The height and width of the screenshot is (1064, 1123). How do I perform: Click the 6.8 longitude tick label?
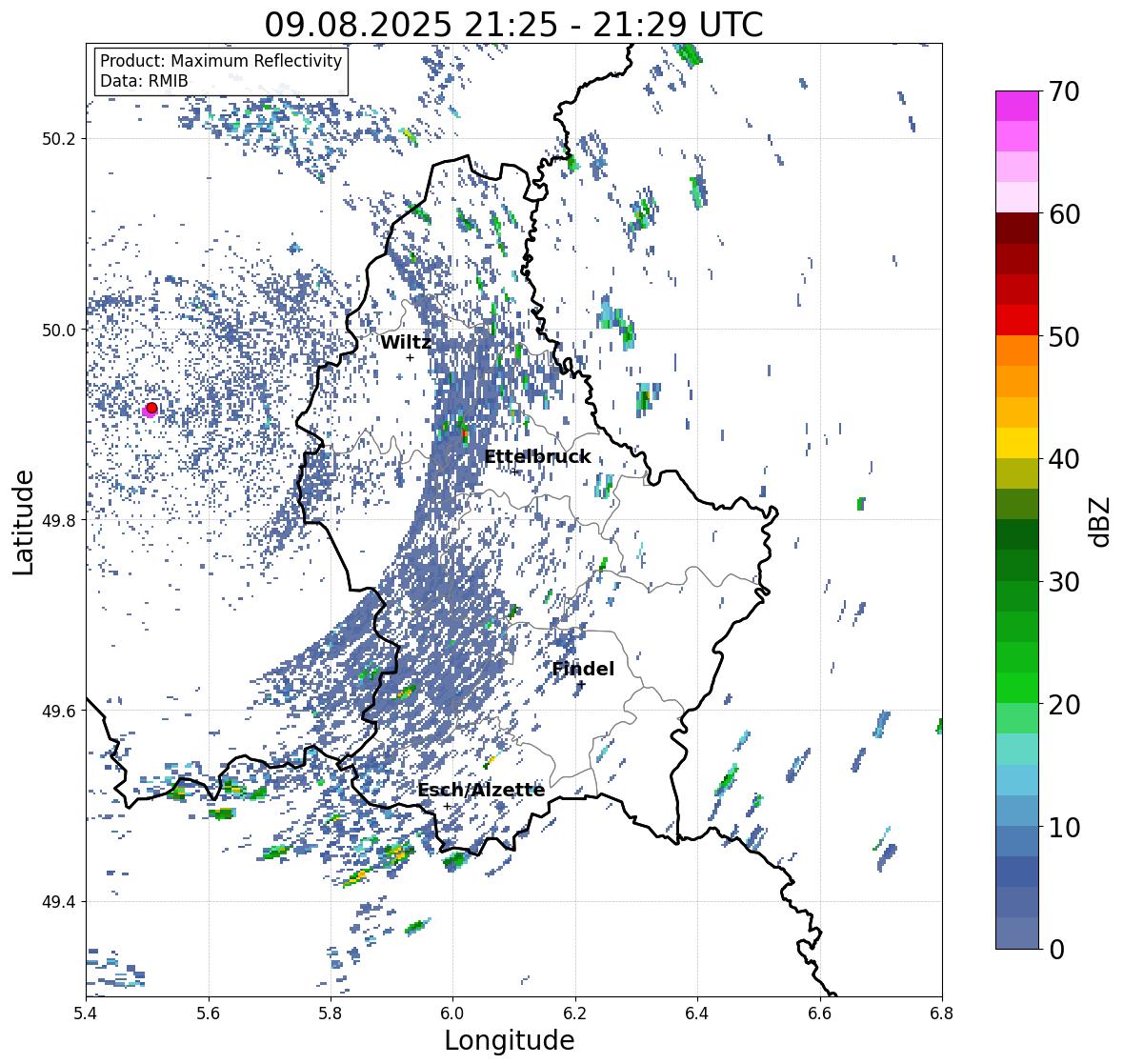[942, 1013]
